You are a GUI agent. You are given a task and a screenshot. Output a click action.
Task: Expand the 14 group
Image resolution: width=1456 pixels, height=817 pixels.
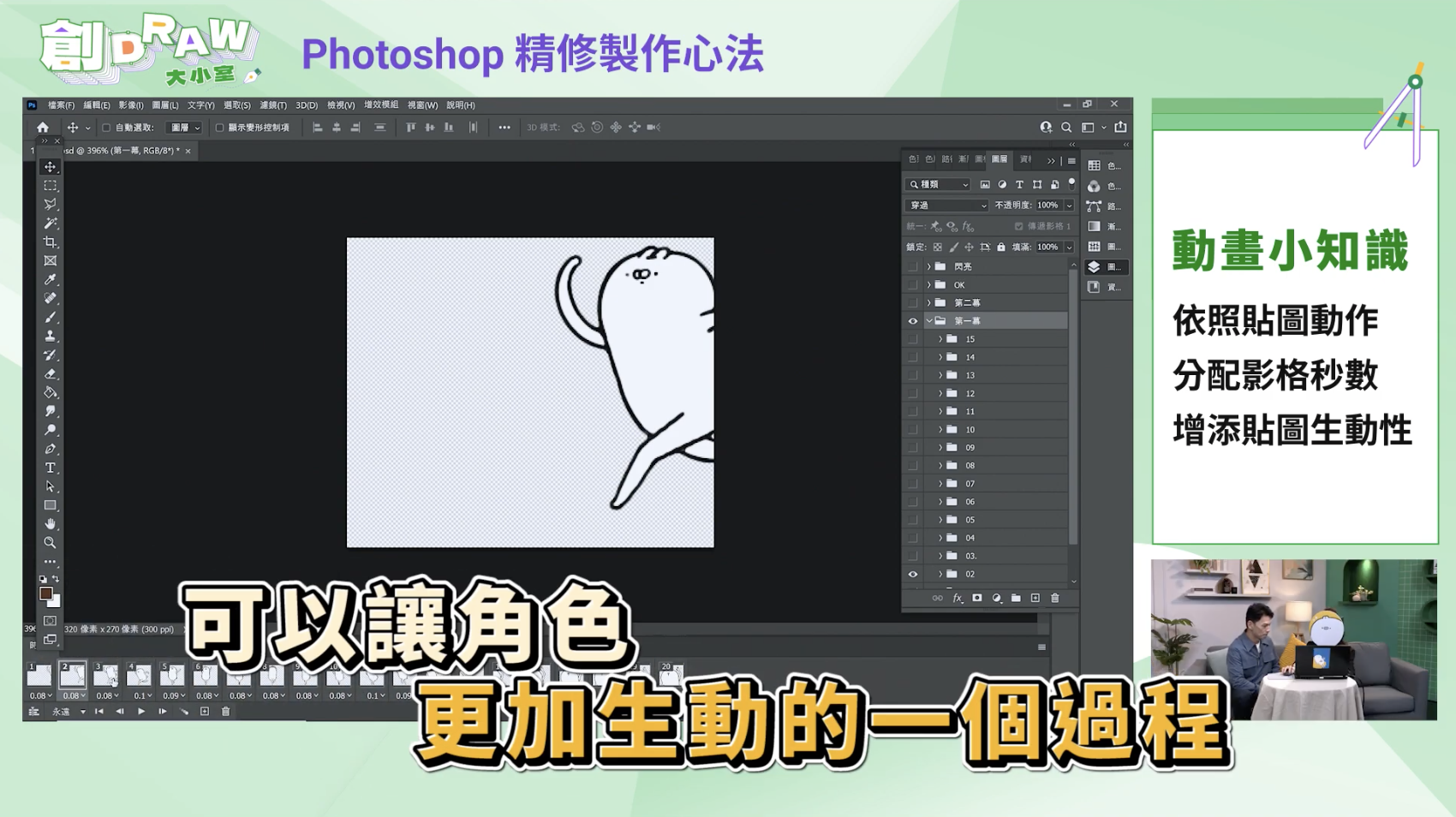click(940, 357)
